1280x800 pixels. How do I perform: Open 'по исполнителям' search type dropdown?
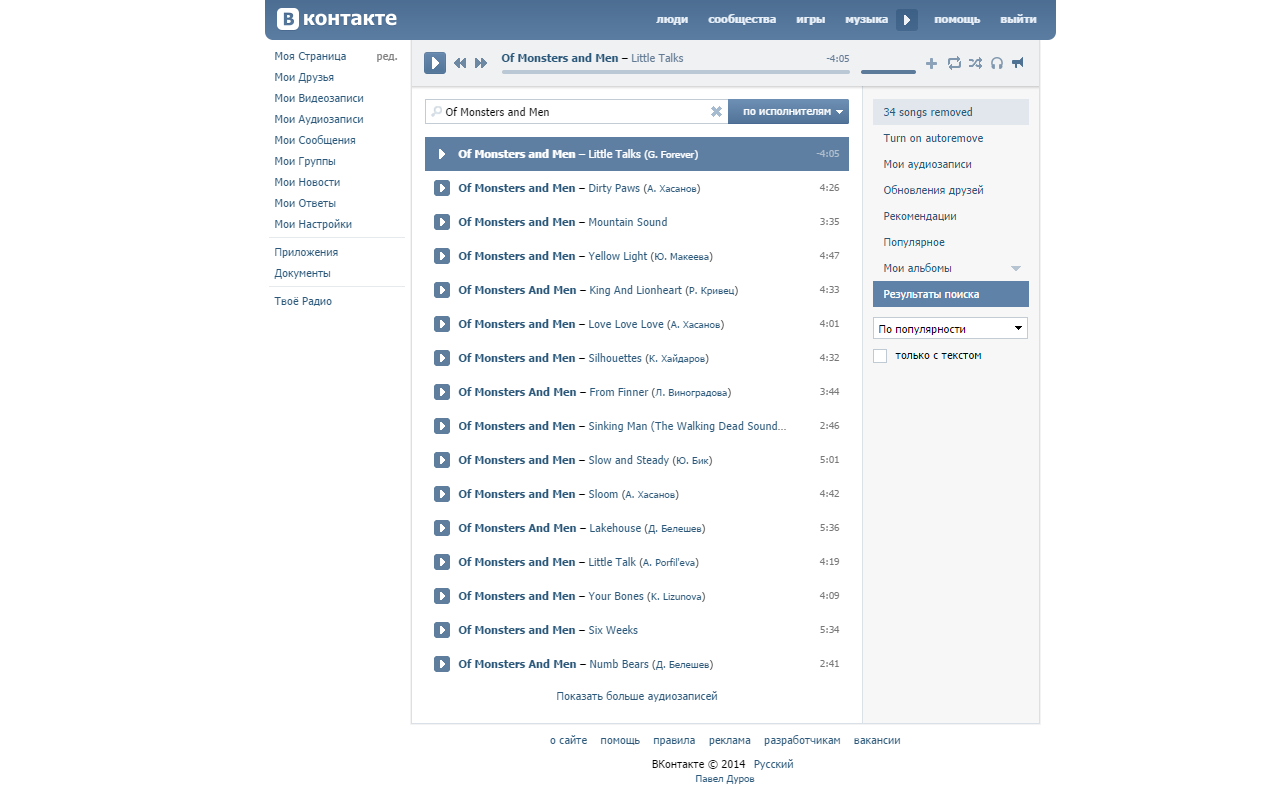789,112
